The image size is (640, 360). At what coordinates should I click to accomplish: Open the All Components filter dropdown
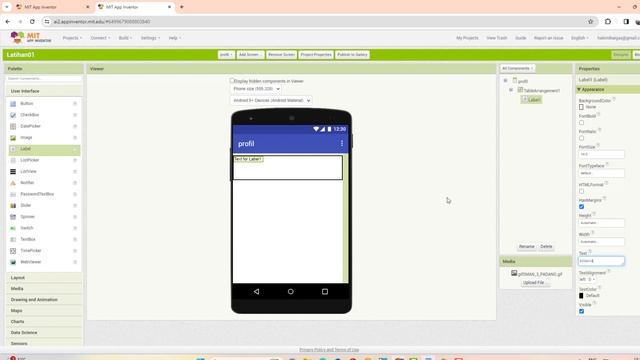pyautogui.click(x=518, y=69)
